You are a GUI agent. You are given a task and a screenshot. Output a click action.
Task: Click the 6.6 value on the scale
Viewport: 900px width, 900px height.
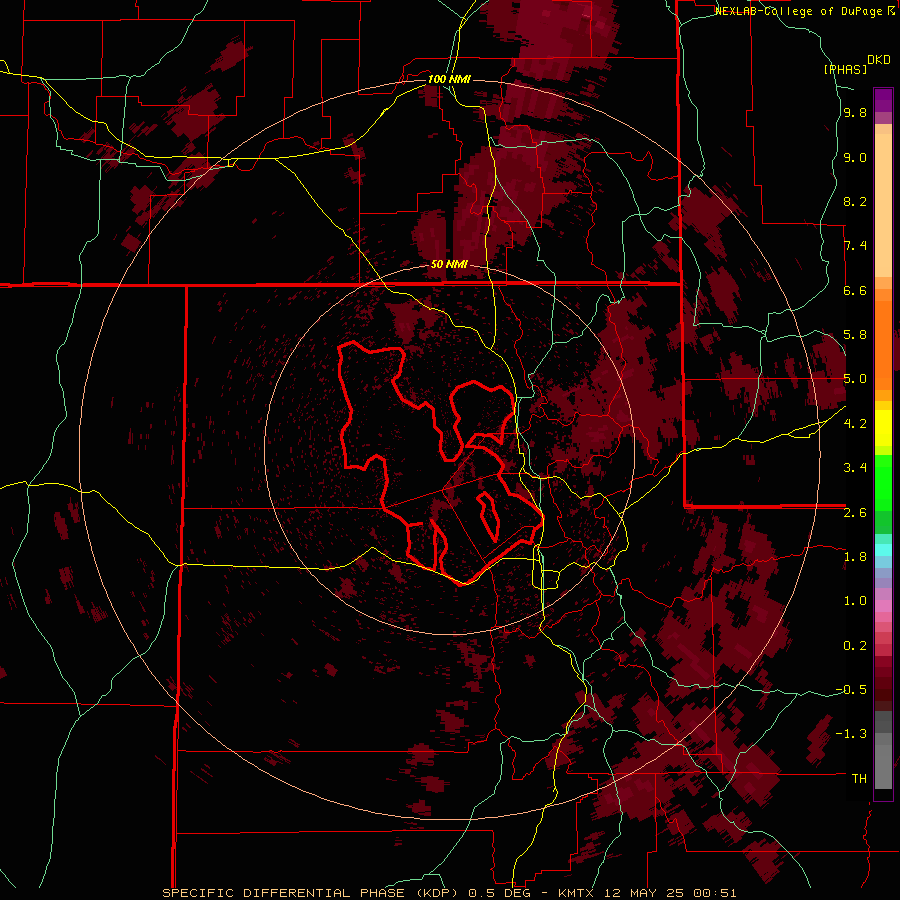pos(855,290)
